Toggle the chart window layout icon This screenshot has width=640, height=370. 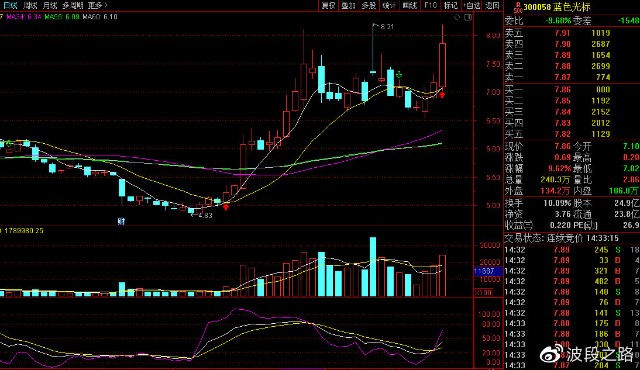tap(468, 17)
